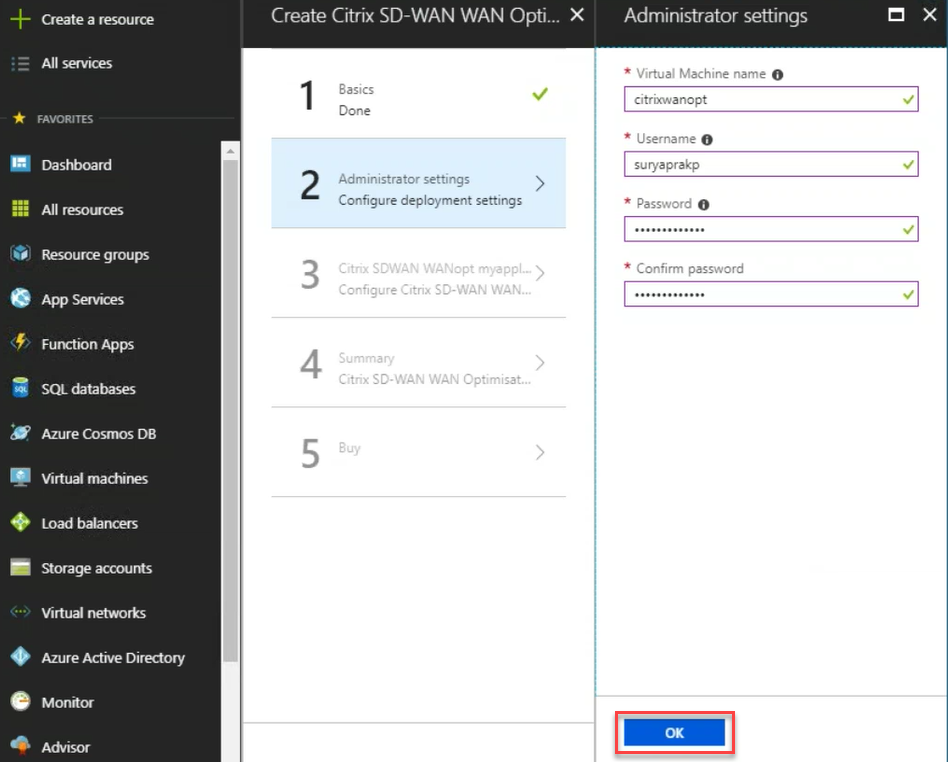The height and width of the screenshot is (762, 948).
Task: Select step 2 Administrator settings
Action: coord(418,183)
